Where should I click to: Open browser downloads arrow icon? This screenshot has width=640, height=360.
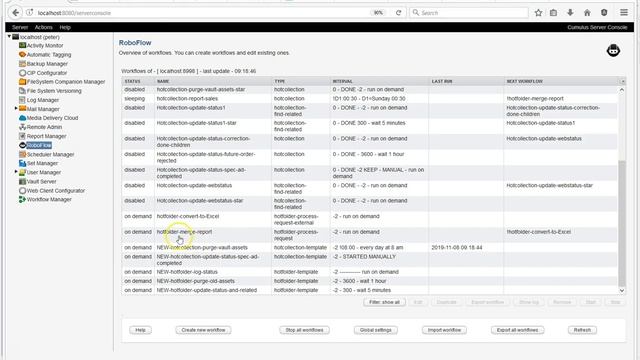(x=570, y=13)
